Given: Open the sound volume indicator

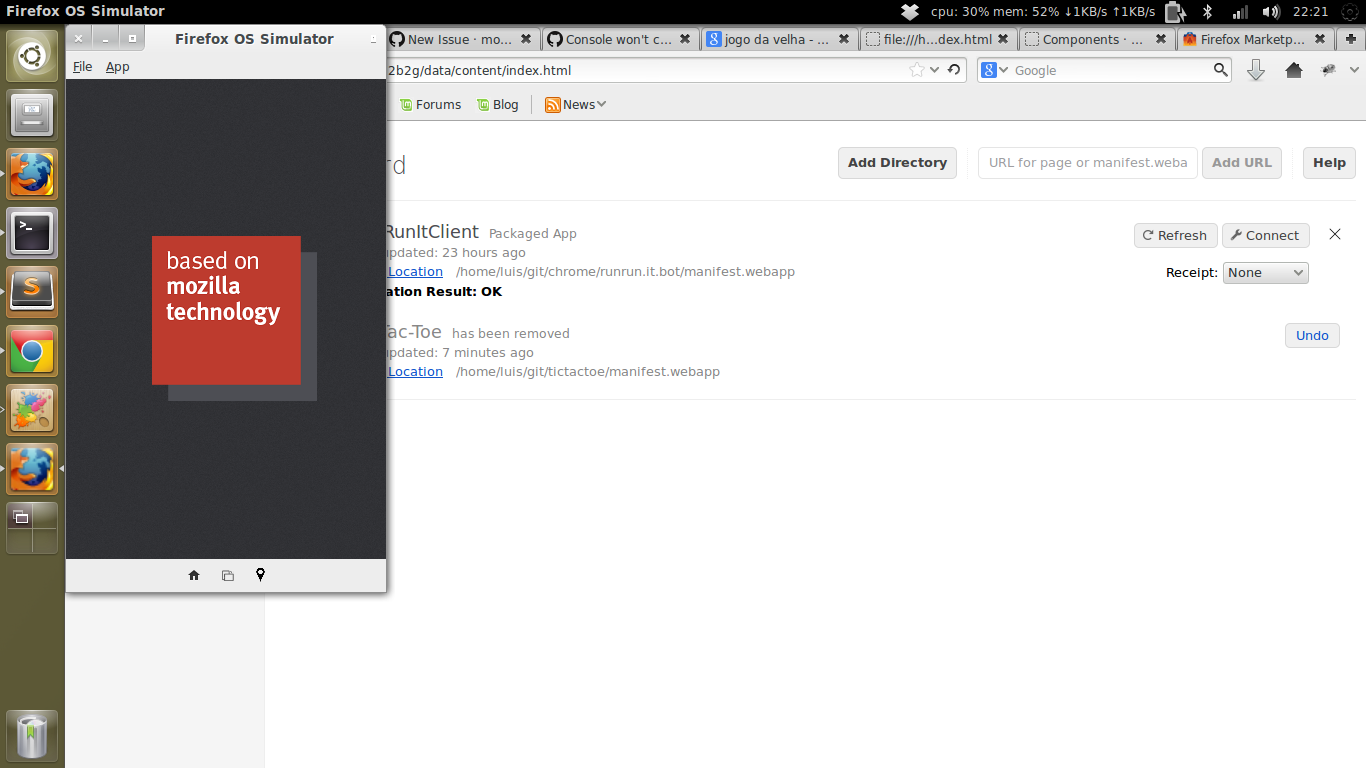Looking at the screenshot, I should 1271,12.
